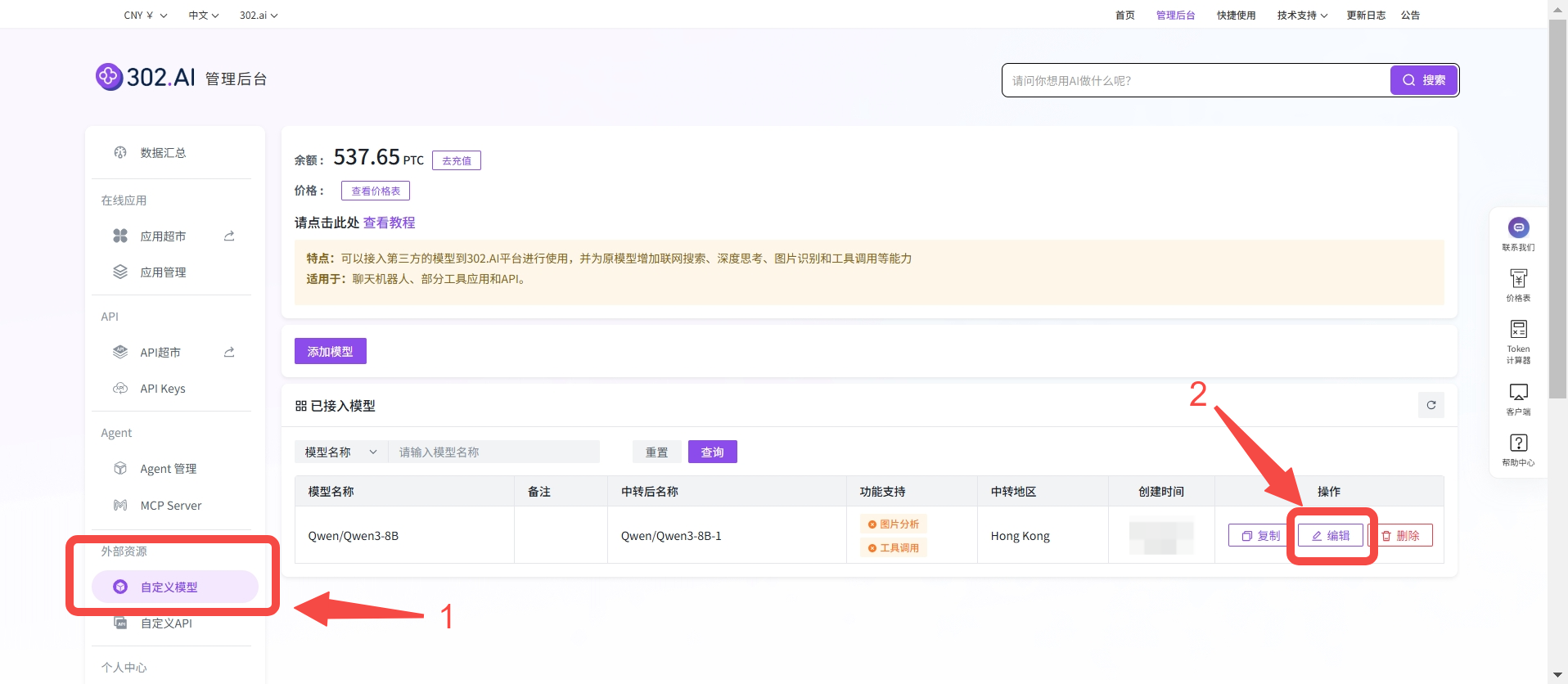Image resolution: width=1568 pixels, height=684 pixels.
Task: Open the 价格表 icon on right panel
Action: (1518, 278)
